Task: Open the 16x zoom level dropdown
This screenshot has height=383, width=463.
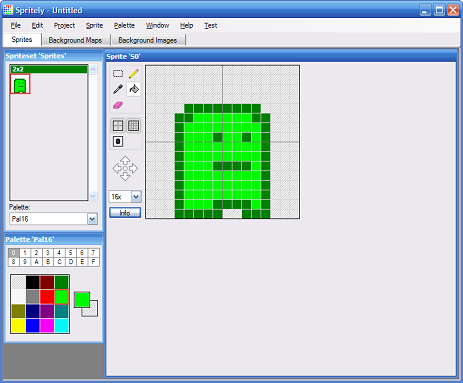Action: click(136, 197)
